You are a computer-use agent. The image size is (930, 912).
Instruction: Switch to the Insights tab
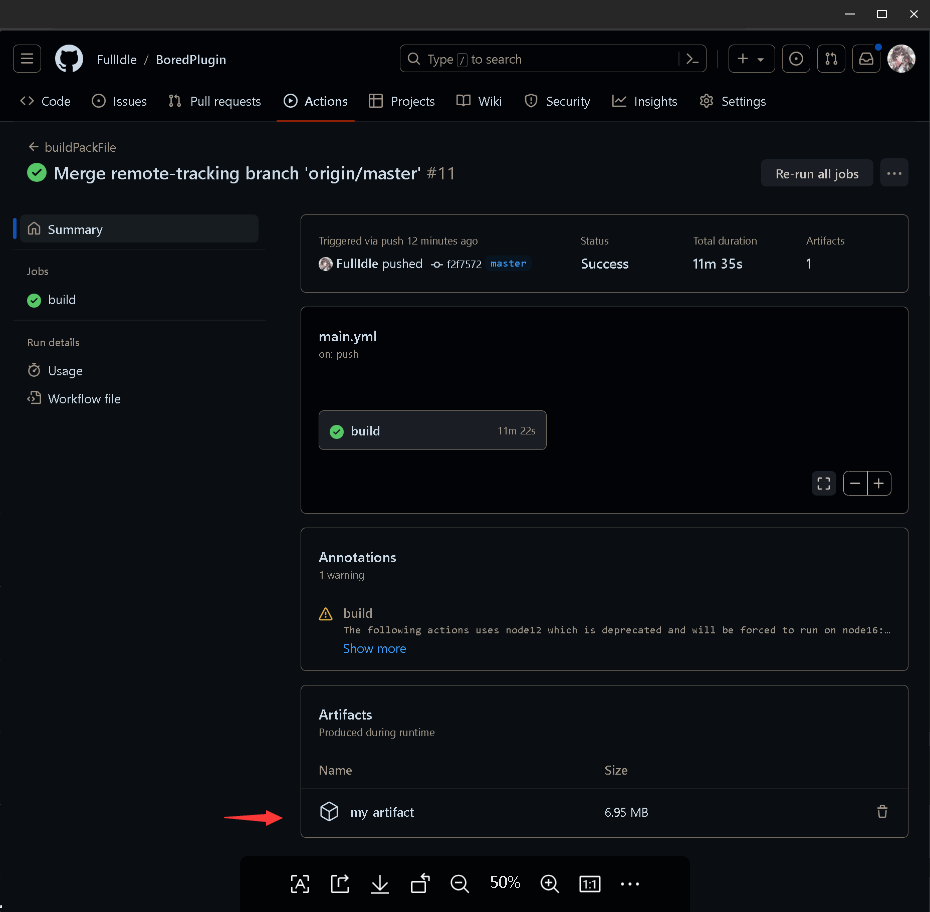(645, 101)
